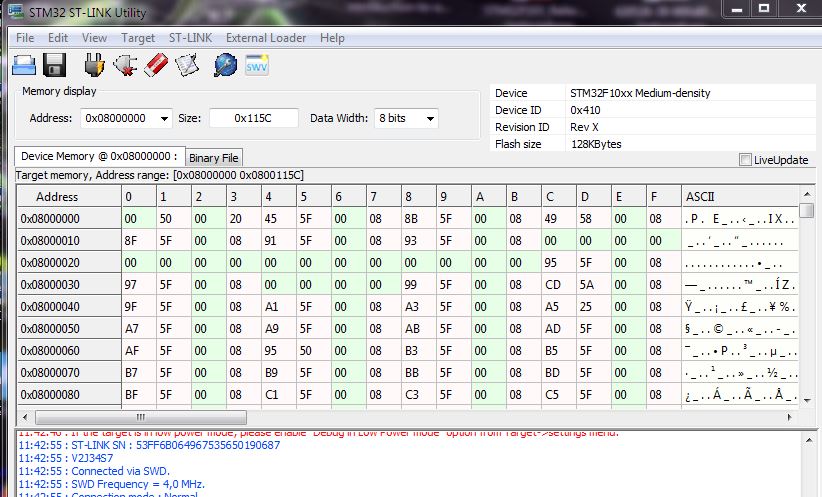Click the Open file toolbar icon

pos(24,65)
